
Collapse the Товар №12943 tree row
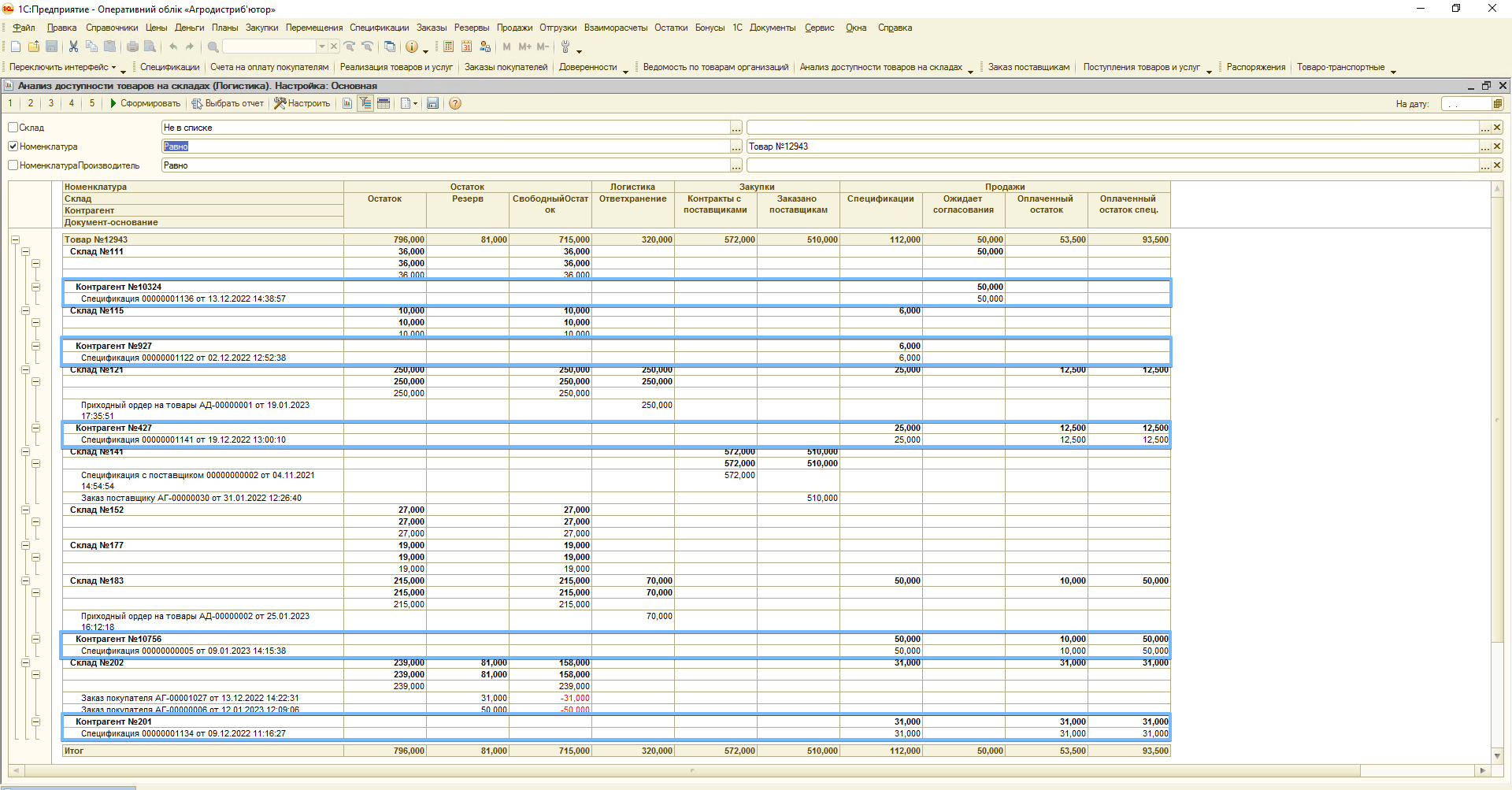tap(15, 240)
